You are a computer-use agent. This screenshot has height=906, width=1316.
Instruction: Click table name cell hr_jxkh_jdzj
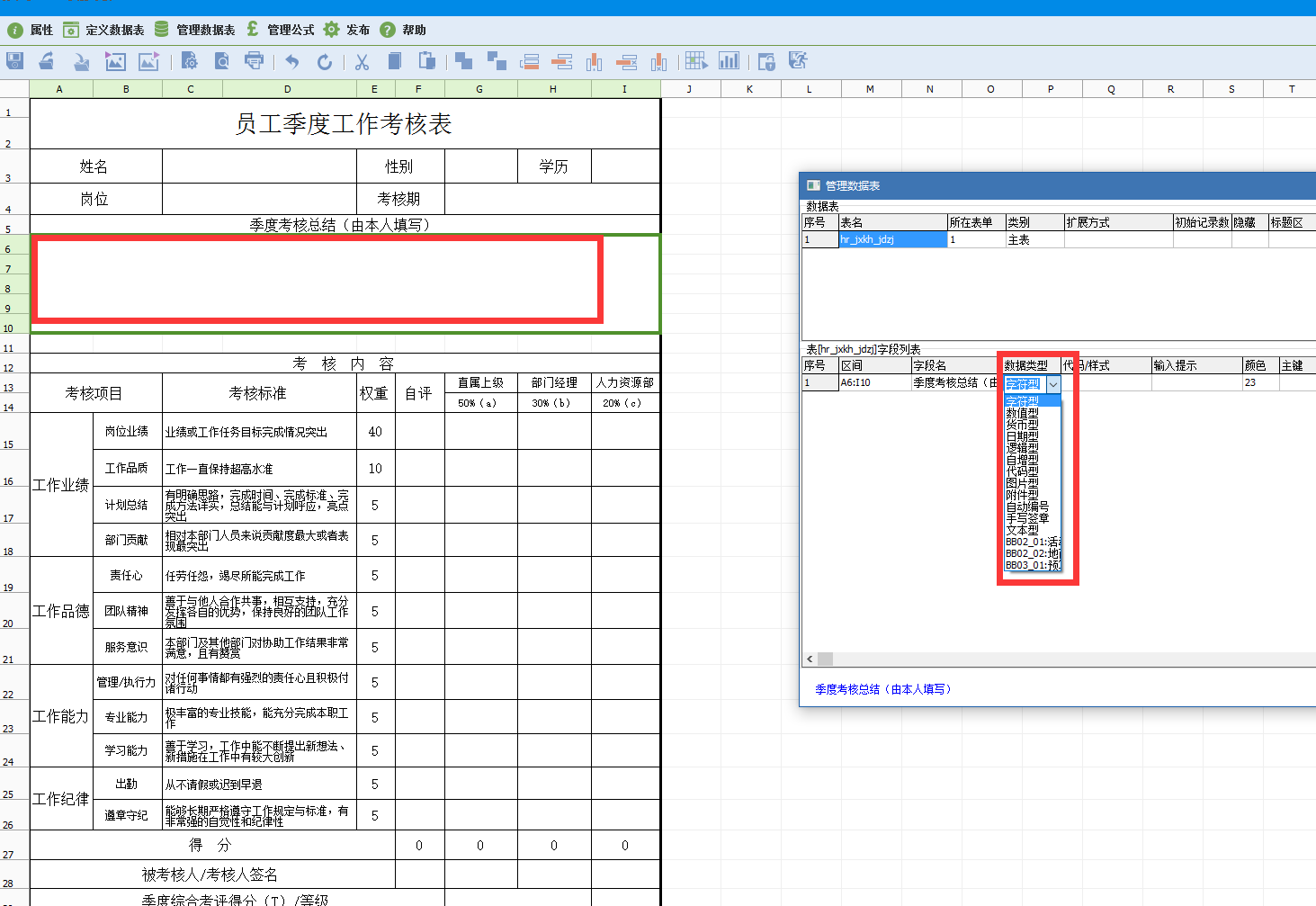pos(892,239)
